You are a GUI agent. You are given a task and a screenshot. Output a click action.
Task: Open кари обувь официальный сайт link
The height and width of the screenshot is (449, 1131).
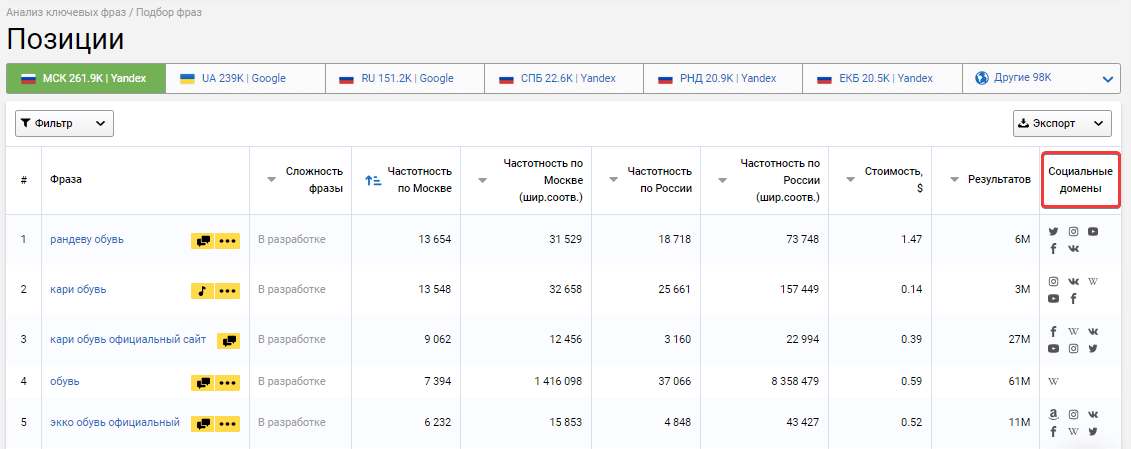pyautogui.click(x=128, y=339)
